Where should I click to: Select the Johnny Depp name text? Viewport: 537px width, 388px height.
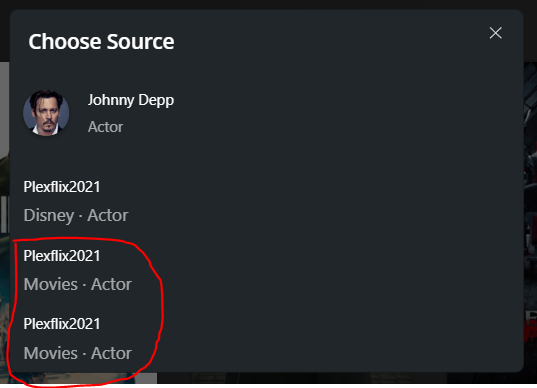(x=131, y=100)
